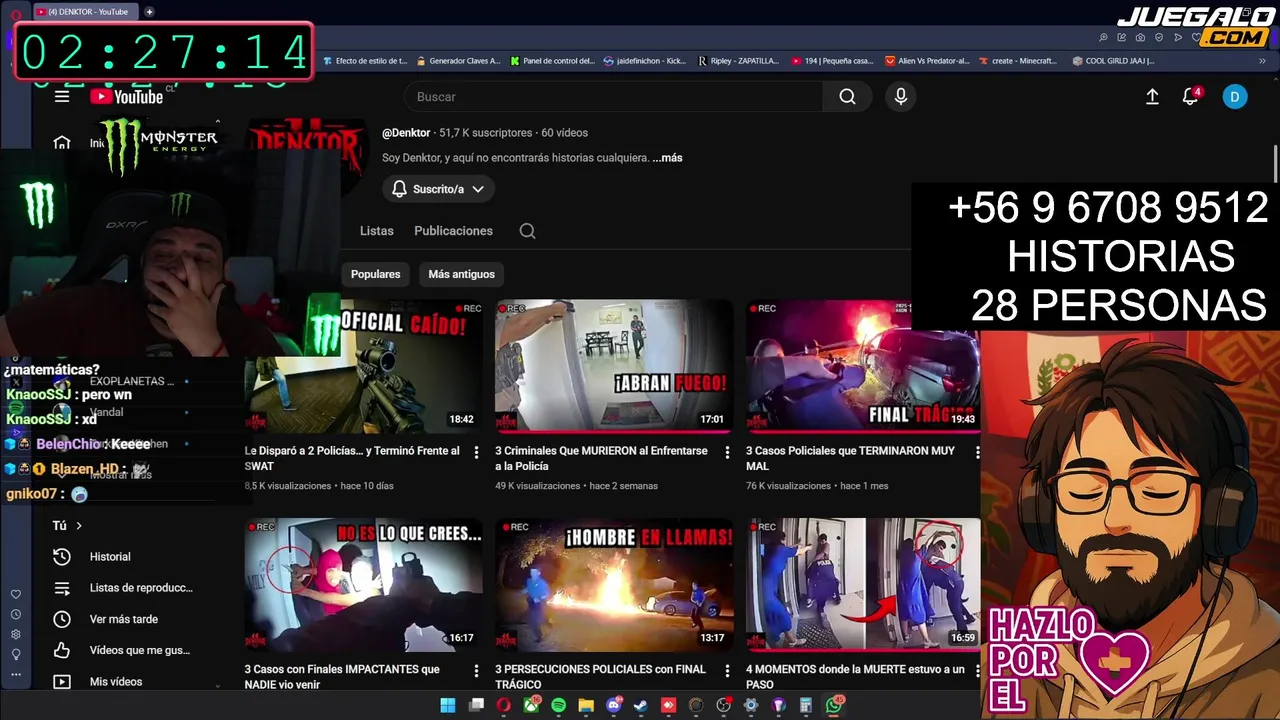This screenshot has height=720, width=1280.
Task: Open thumbnail 'OFICIAL CAÍDO' video
Action: click(x=362, y=366)
